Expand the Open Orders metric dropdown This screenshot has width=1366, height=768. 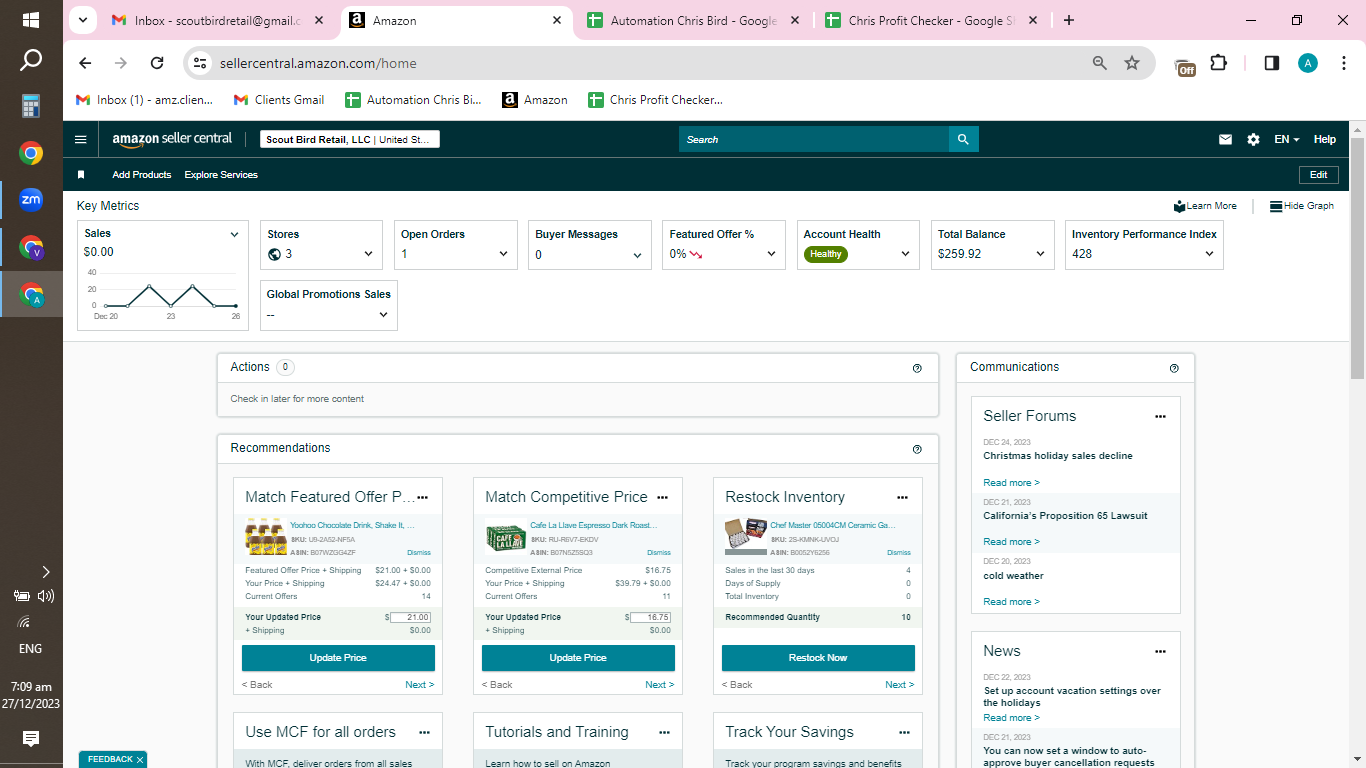tap(503, 254)
